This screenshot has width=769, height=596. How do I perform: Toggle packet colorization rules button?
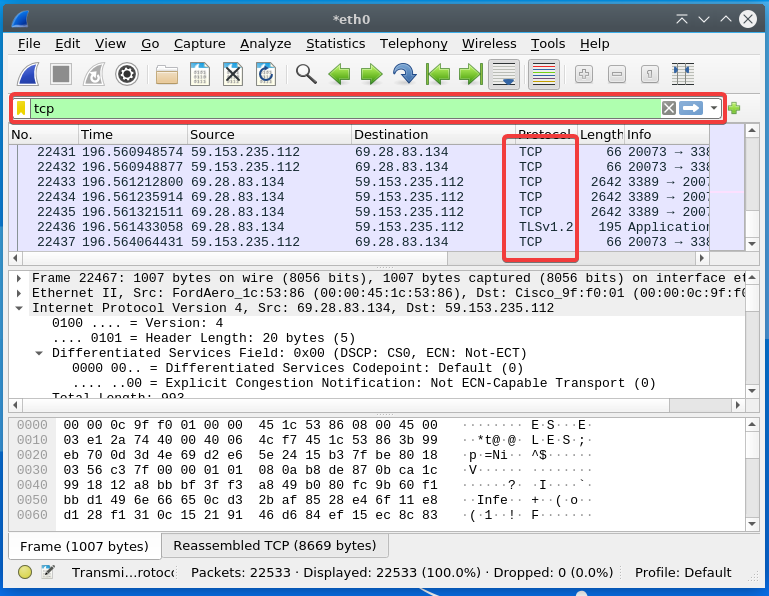544,75
